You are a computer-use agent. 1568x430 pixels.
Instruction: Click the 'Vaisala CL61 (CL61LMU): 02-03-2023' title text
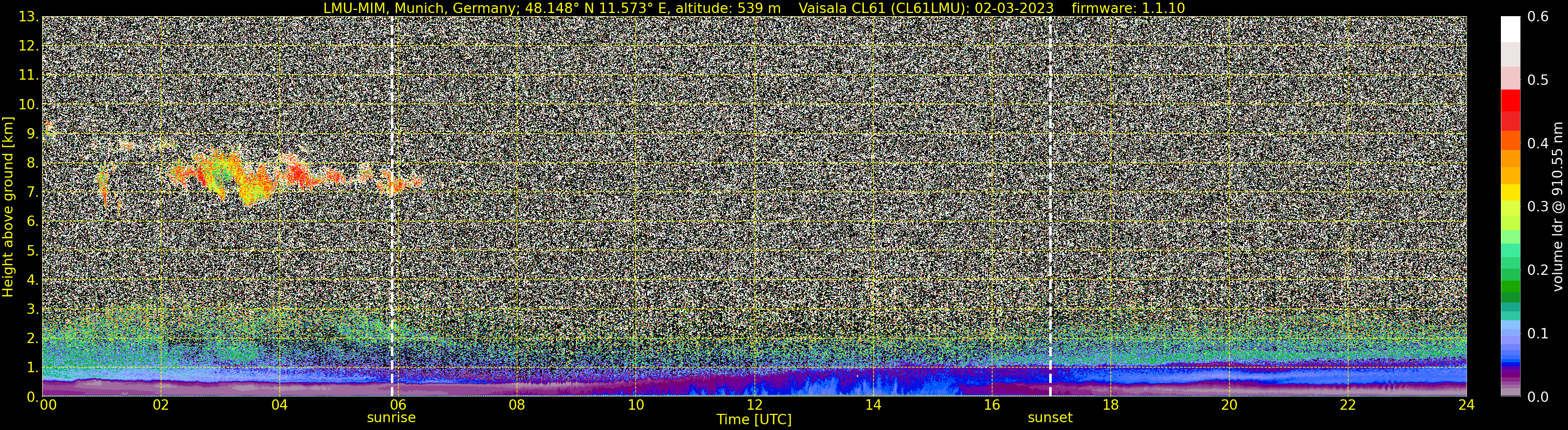(x=926, y=8)
